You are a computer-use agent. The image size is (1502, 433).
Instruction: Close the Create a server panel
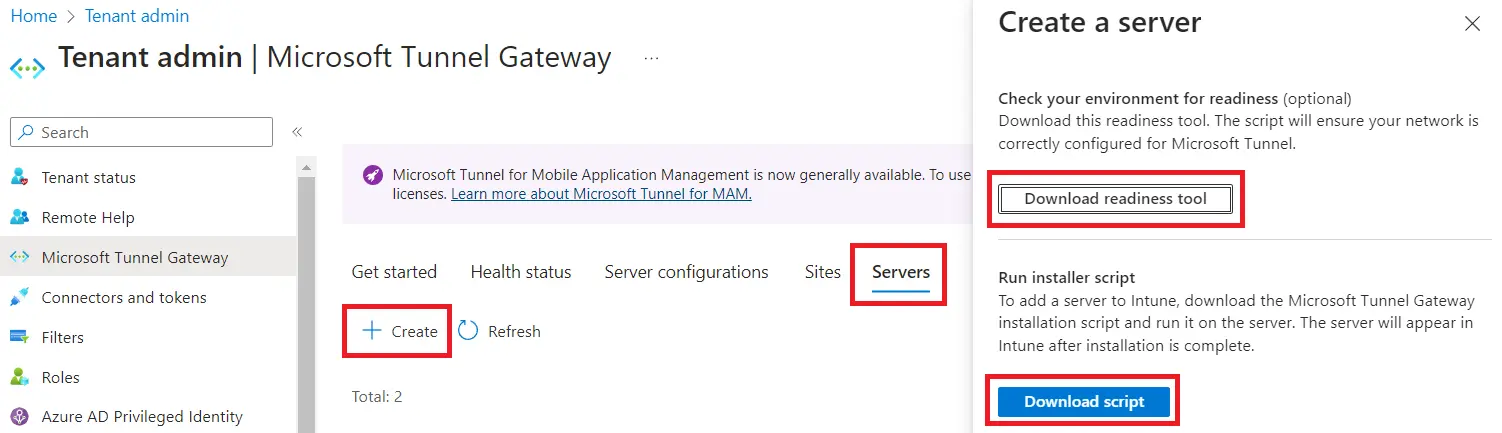(x=1472, y=24)
